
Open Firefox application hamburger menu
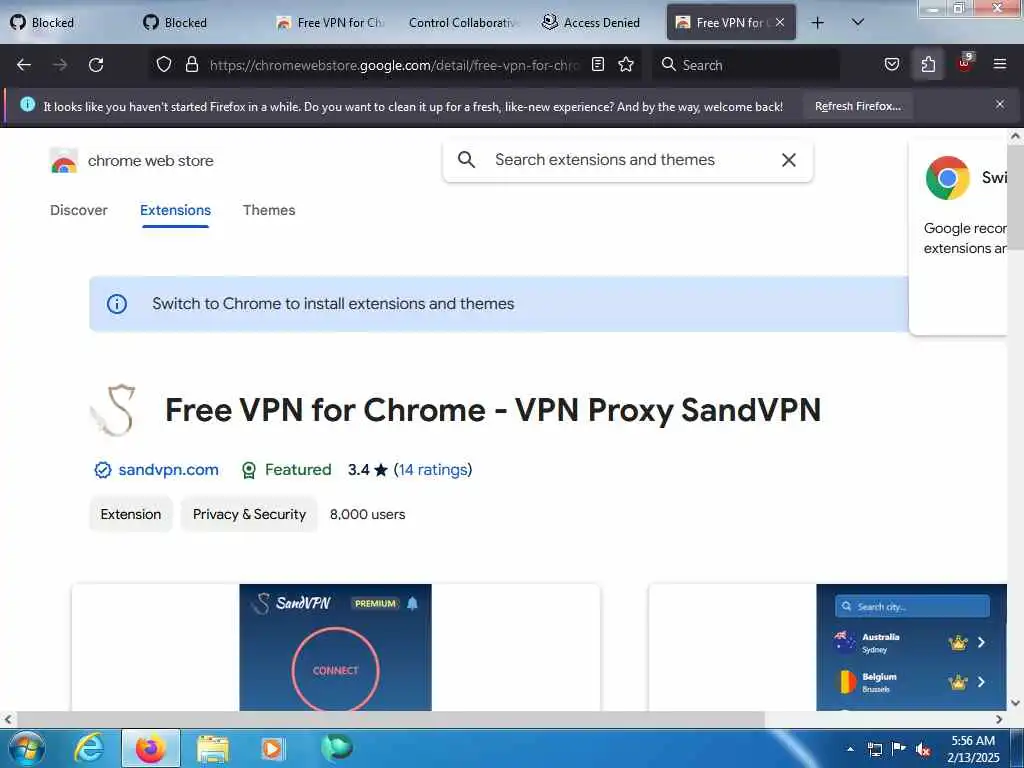coord(999,65)
